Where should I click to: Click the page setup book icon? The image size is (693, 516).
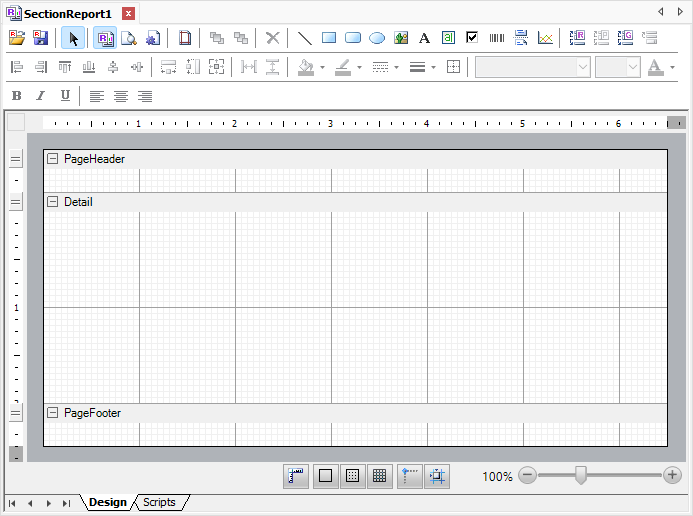click(x=185, y=38)
